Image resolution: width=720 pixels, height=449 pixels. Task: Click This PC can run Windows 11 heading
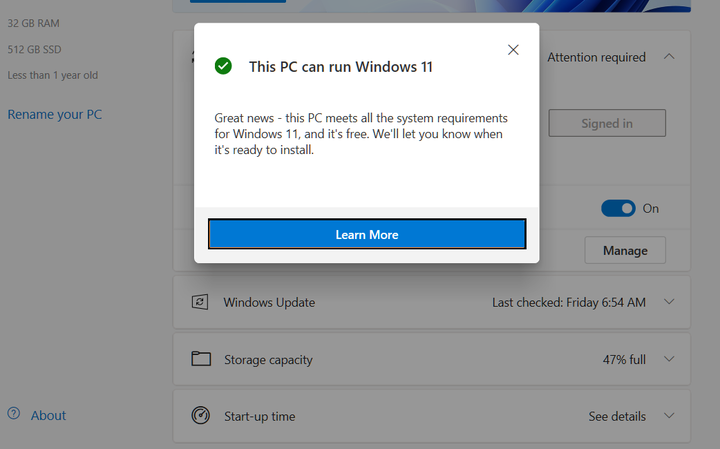click(341, 67)
